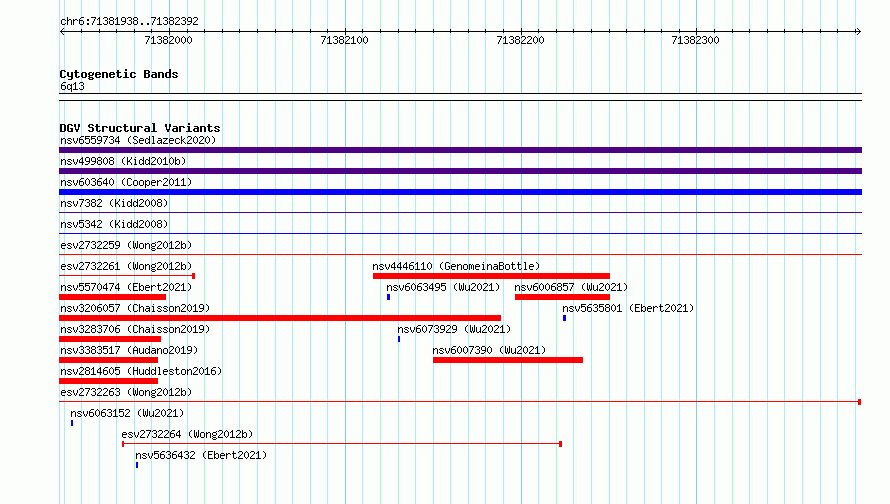
Task: Click the nsv499808 (Kidd2010b) variant label
Action: (x=123, y=161)
